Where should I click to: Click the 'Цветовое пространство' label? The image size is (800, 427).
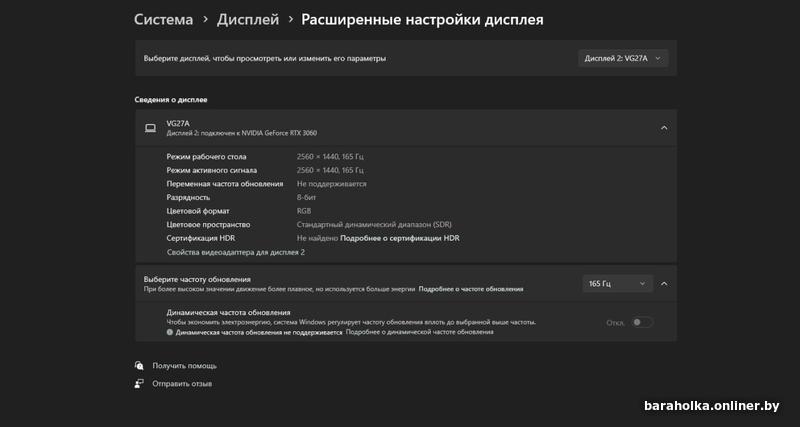[x=208, y=224]
